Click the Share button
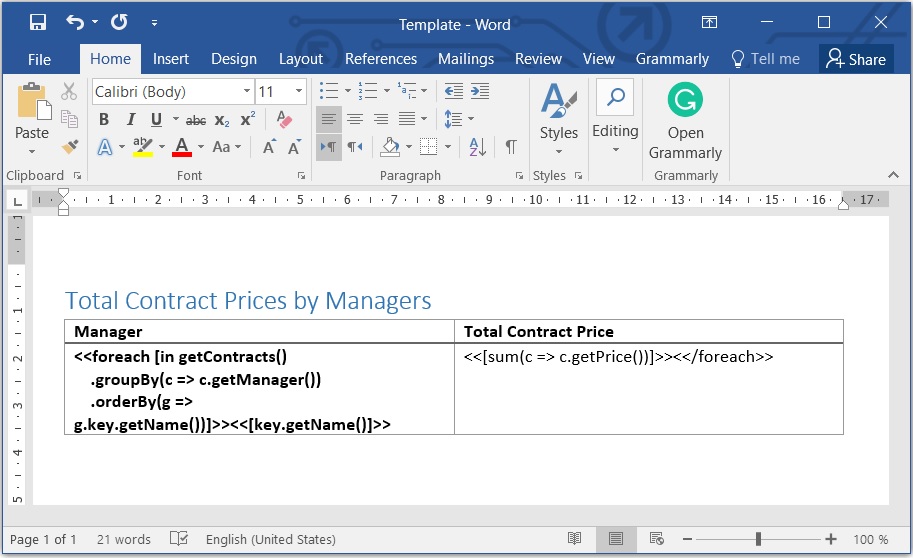The image size is (913, 558). coord(856,59)
